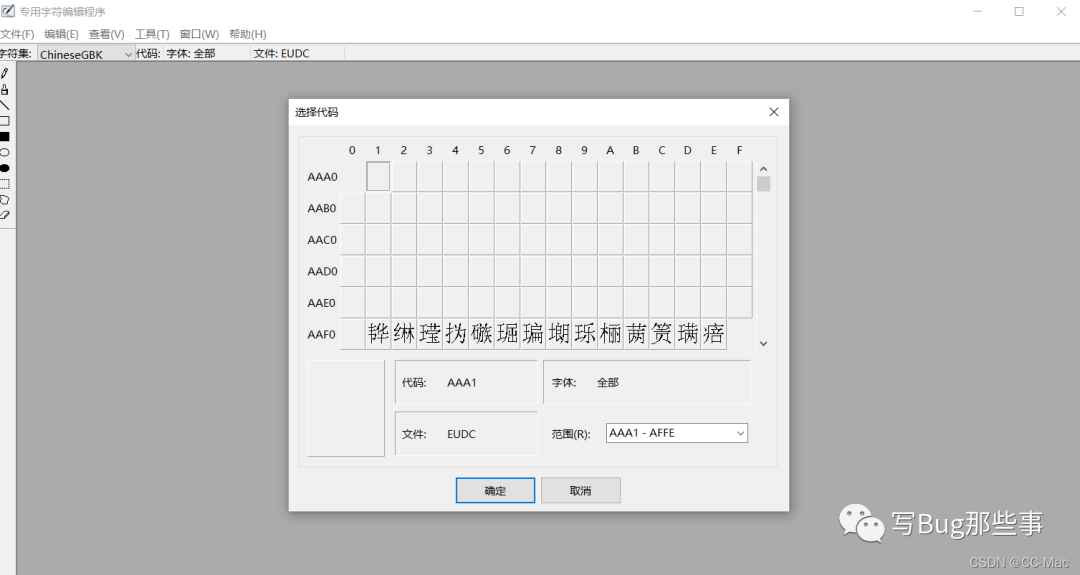
Task: Select the hollow Ellipse tool
Action: [x=5, y=152]
